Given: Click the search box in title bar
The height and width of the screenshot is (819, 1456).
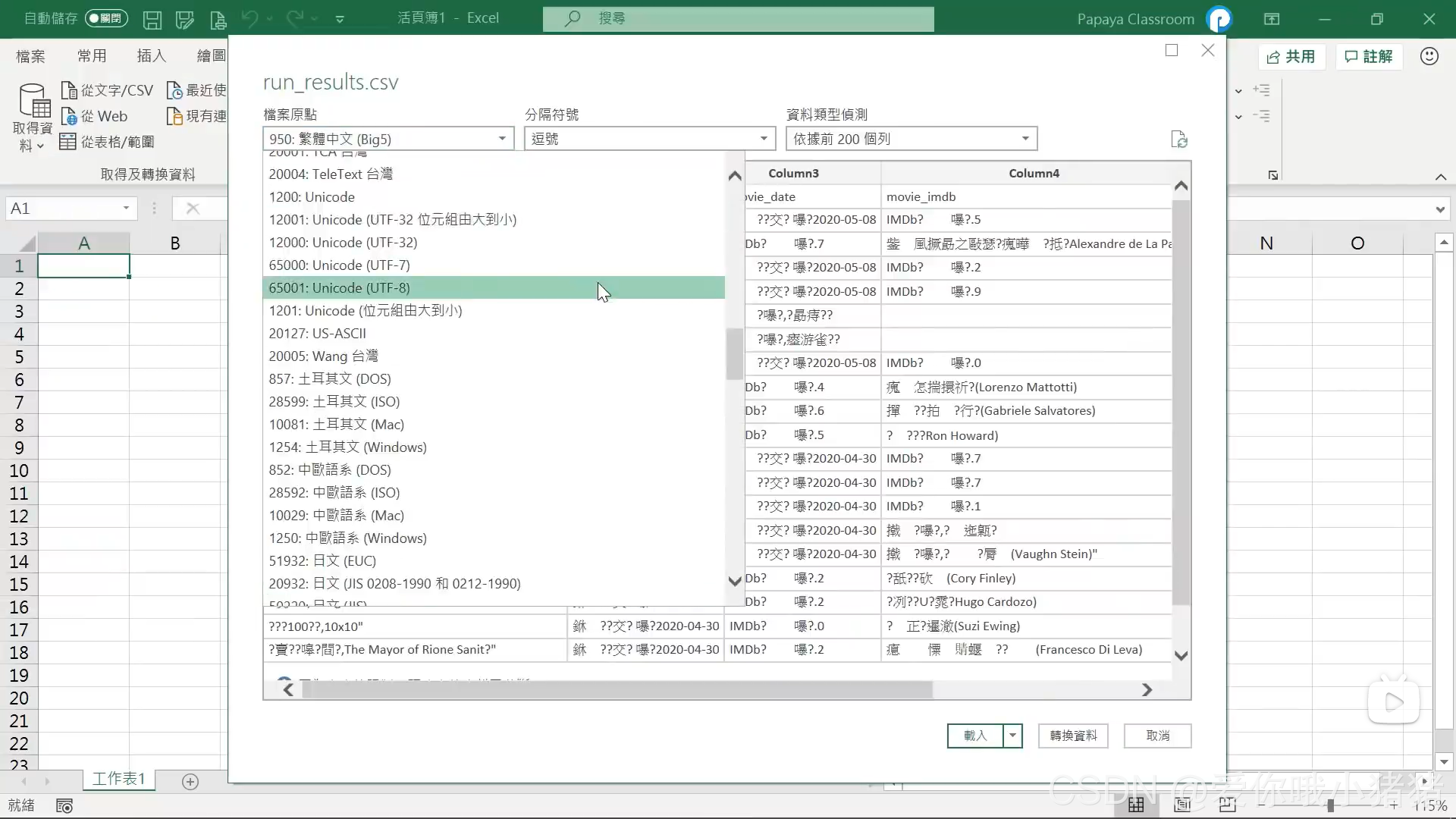Looking at the screenshot, I should (x=738, y=18).
